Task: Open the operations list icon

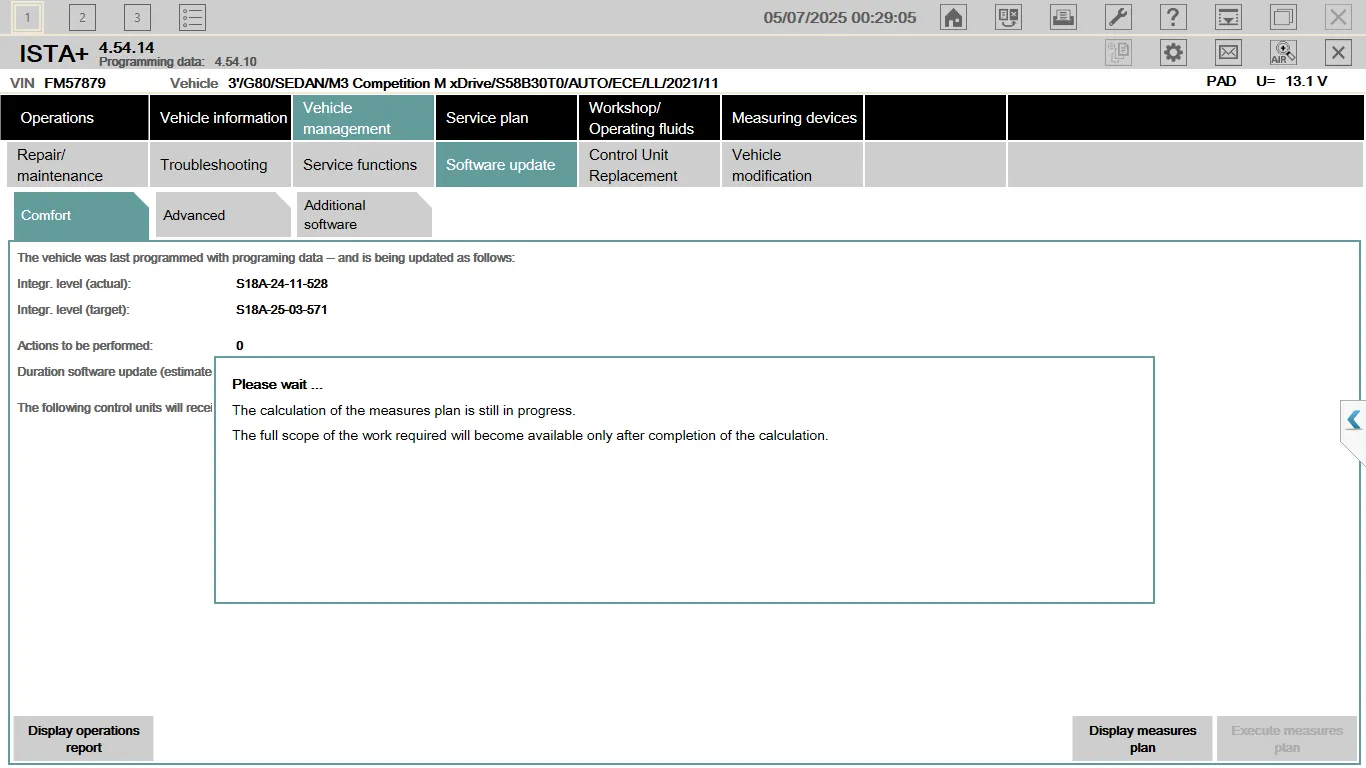Action: coord(192,17)
